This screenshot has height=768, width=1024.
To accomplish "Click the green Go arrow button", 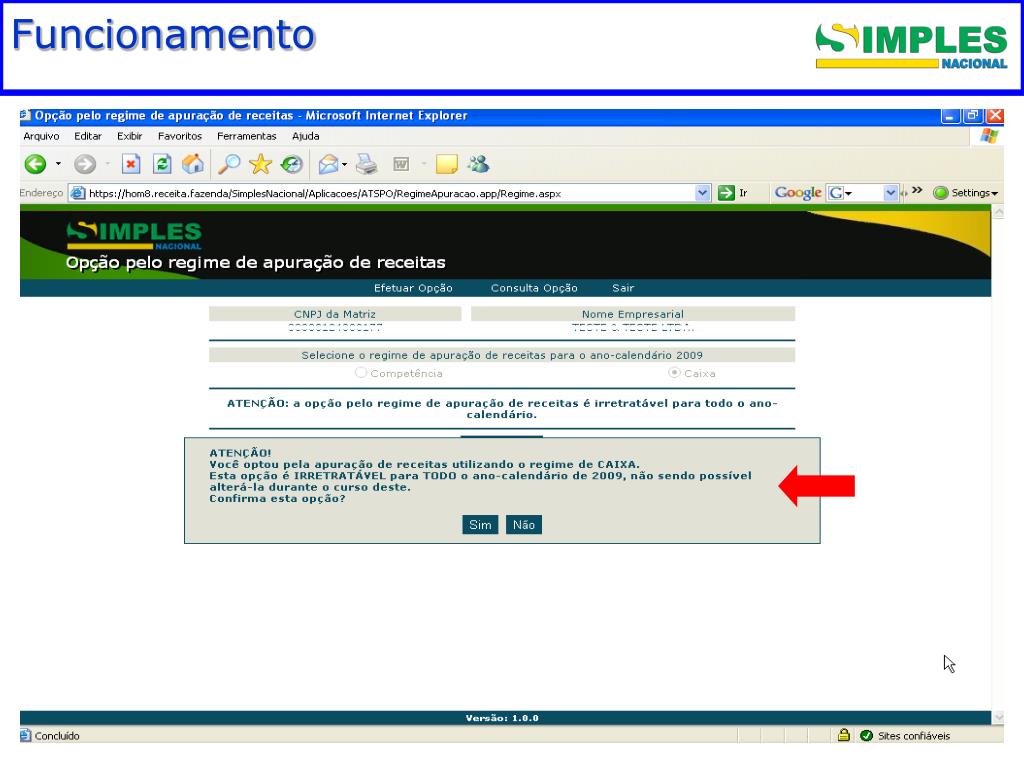I will click(726, 193).
